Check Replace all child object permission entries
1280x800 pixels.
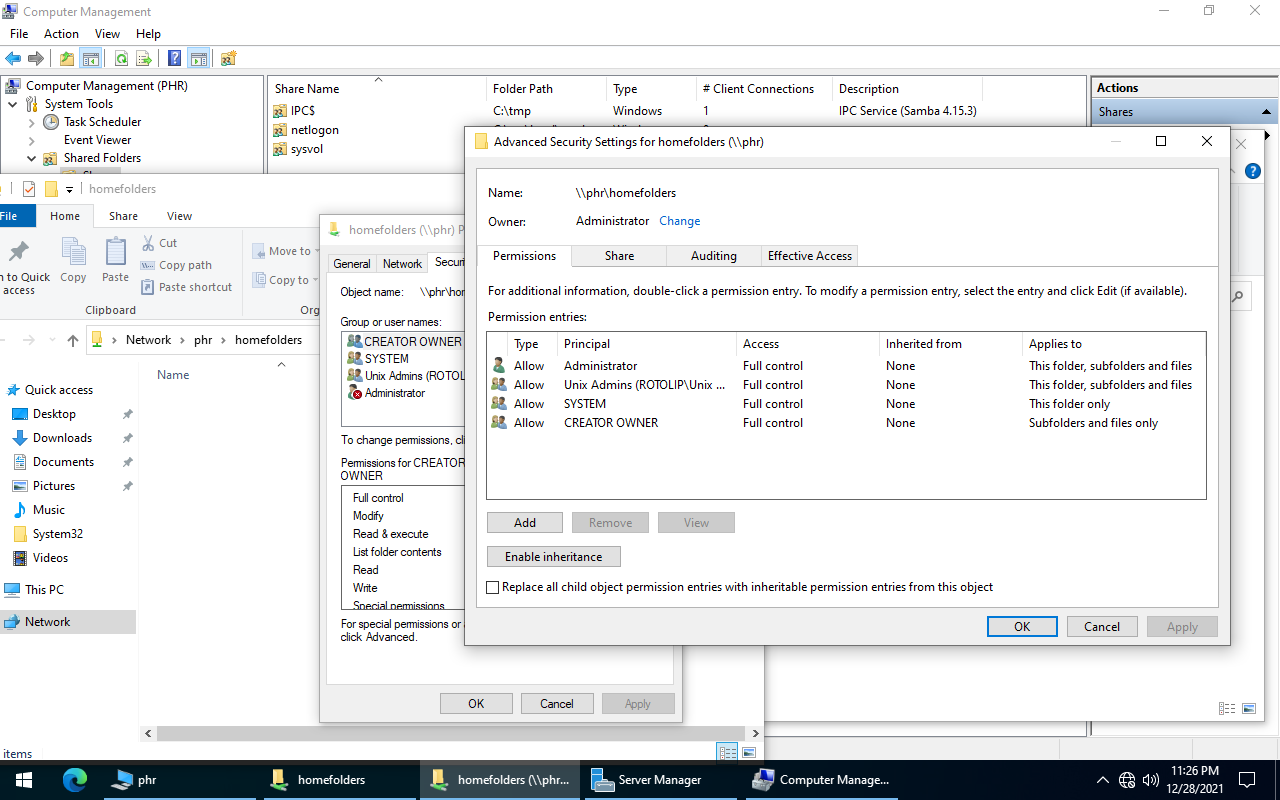492,588
